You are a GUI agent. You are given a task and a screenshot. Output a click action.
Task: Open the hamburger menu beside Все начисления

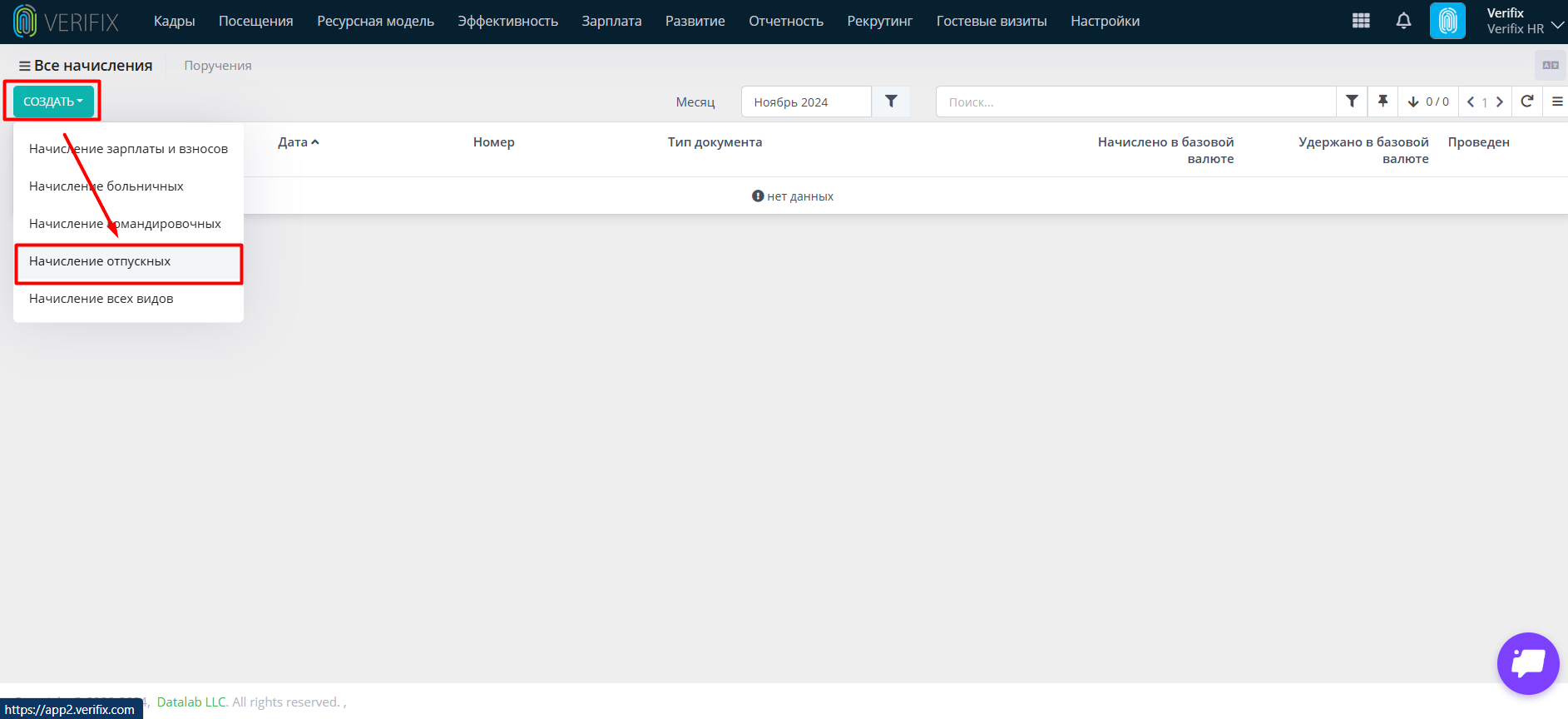25,66
